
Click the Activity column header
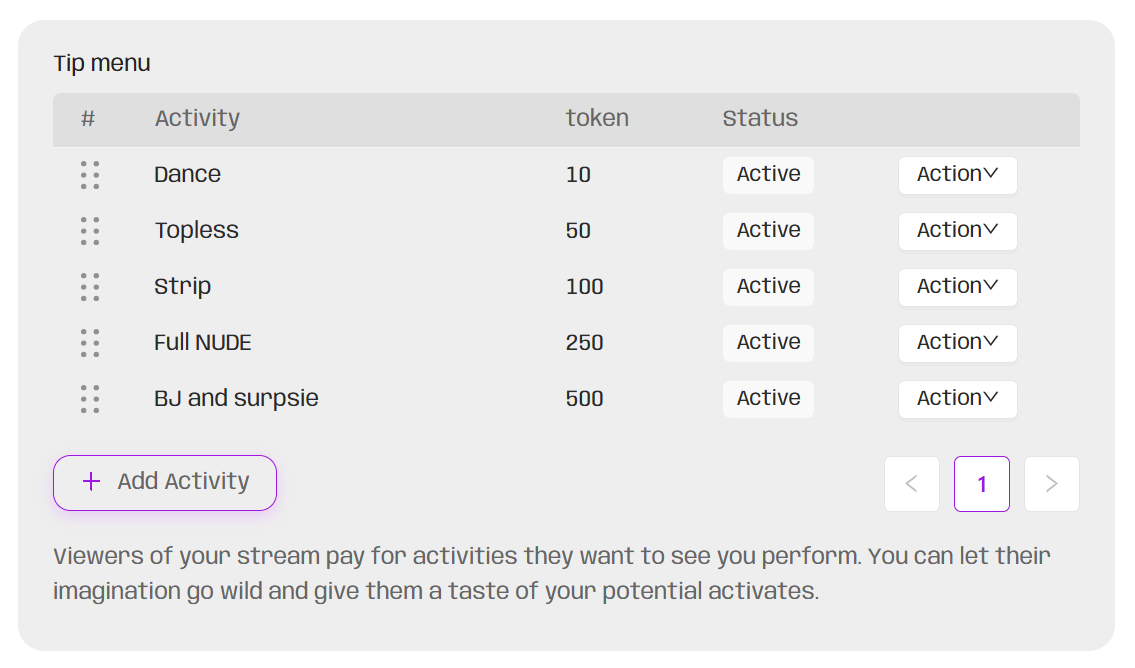point(197,119)
